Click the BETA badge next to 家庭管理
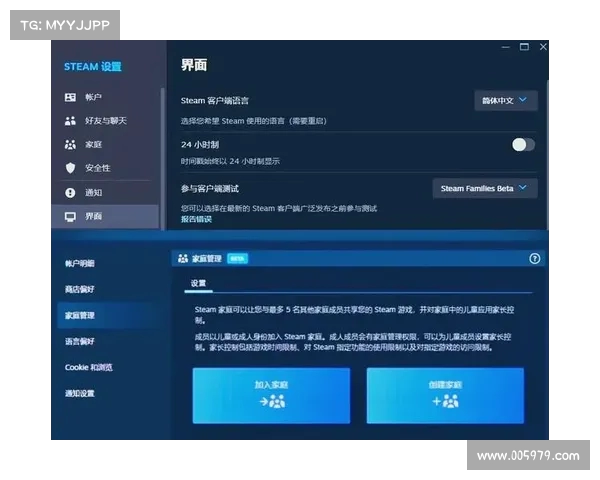The image size is (600, 480). click(x=237, y=259)
